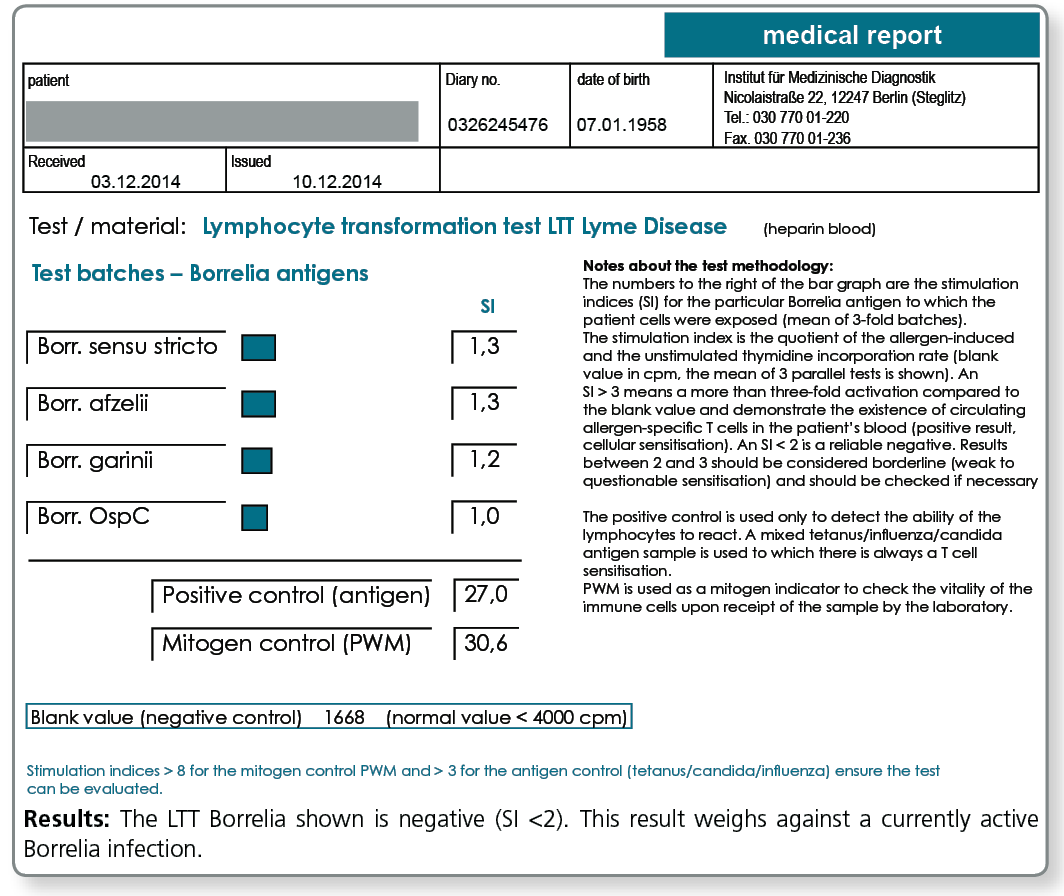1064x896 pixels.
Task: Click the 'SI' column header
Action: (487, 307)
